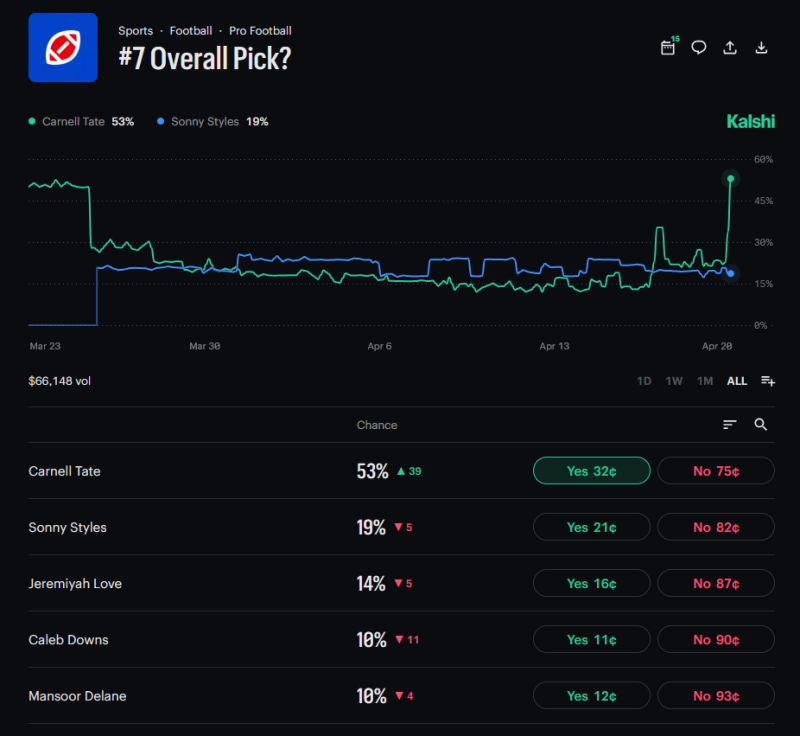Click the blue chart endpoint marker
This screenshot has height=736, width=800.
(731, 273)
